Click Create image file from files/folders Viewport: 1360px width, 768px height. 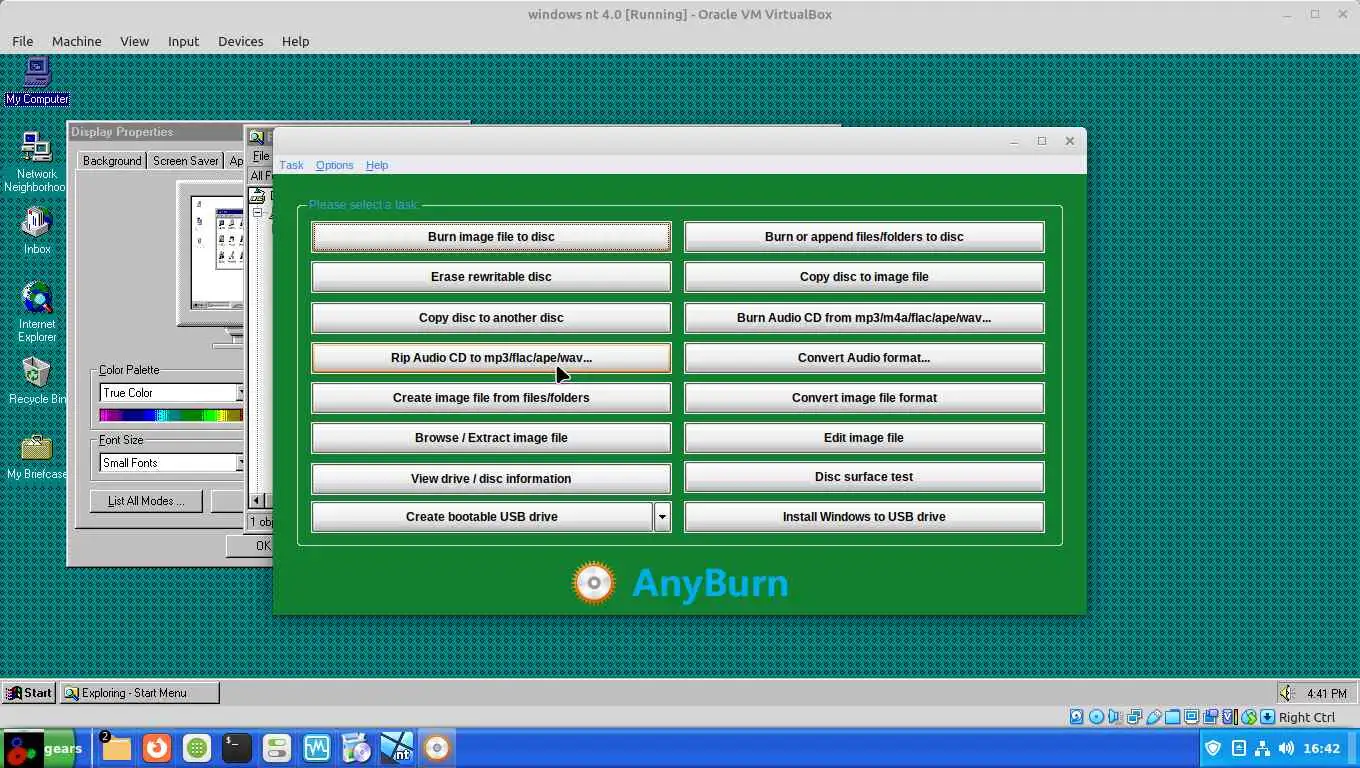coord(491,398)
